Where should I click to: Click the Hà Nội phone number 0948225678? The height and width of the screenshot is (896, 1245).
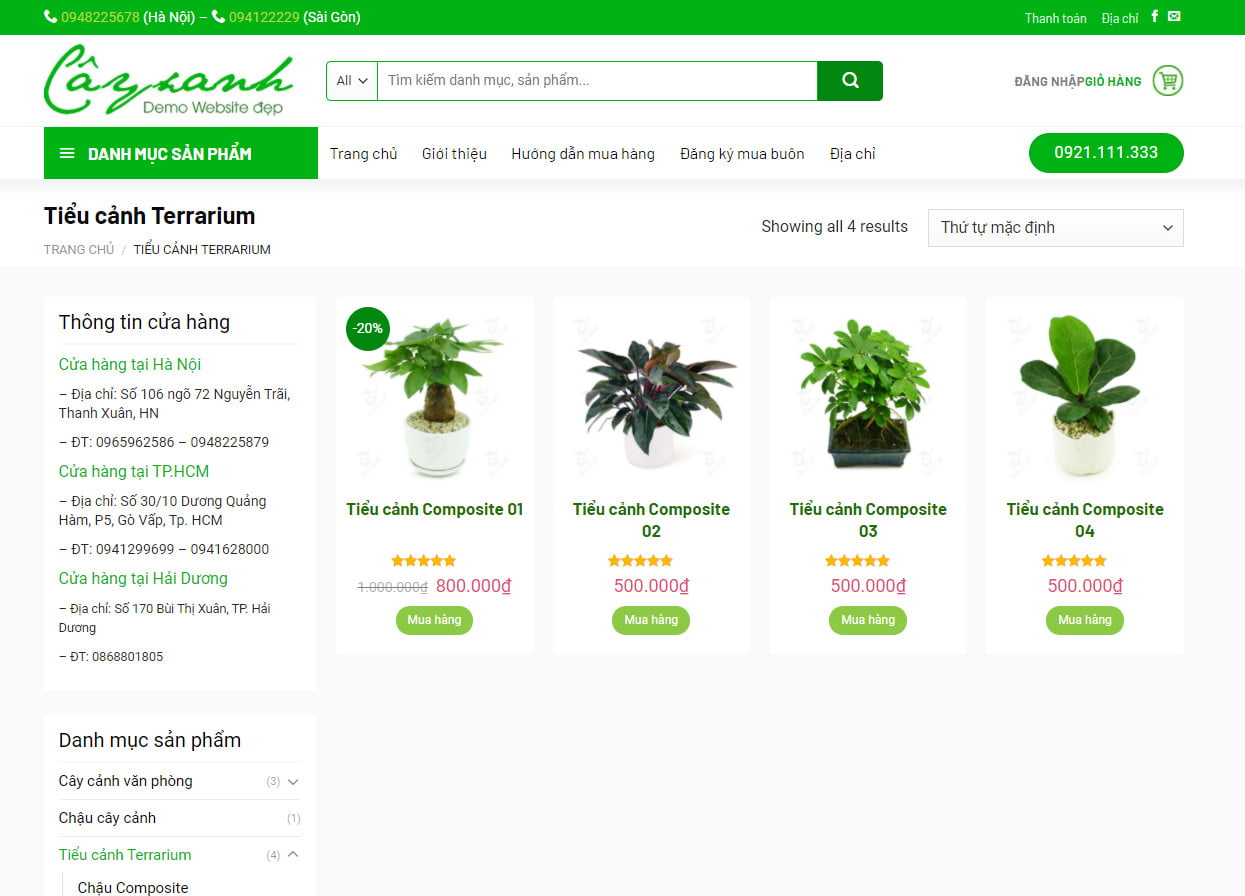[100, 17]
